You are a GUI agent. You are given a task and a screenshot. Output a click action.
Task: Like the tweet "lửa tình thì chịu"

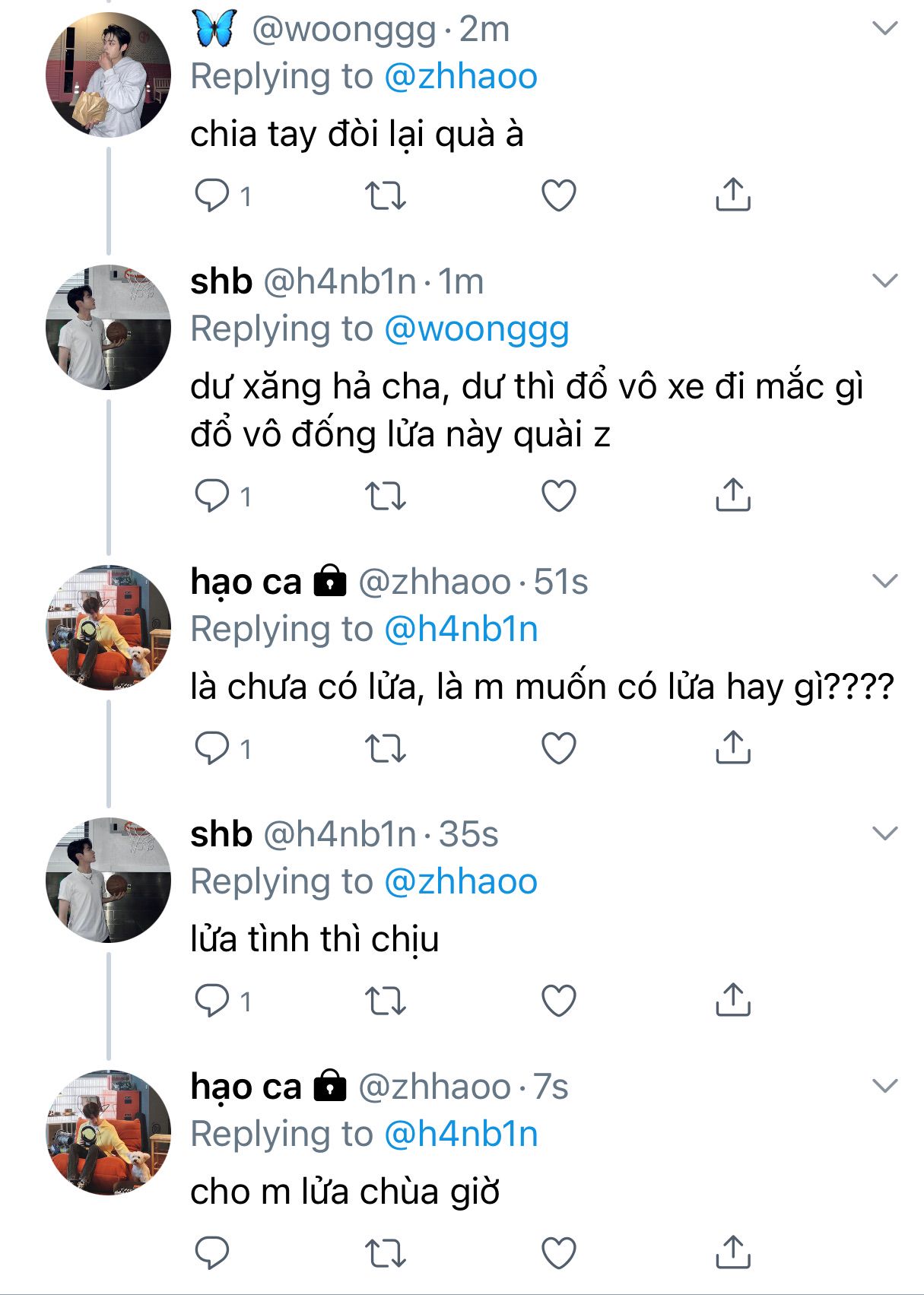(x=558, y=1001)
